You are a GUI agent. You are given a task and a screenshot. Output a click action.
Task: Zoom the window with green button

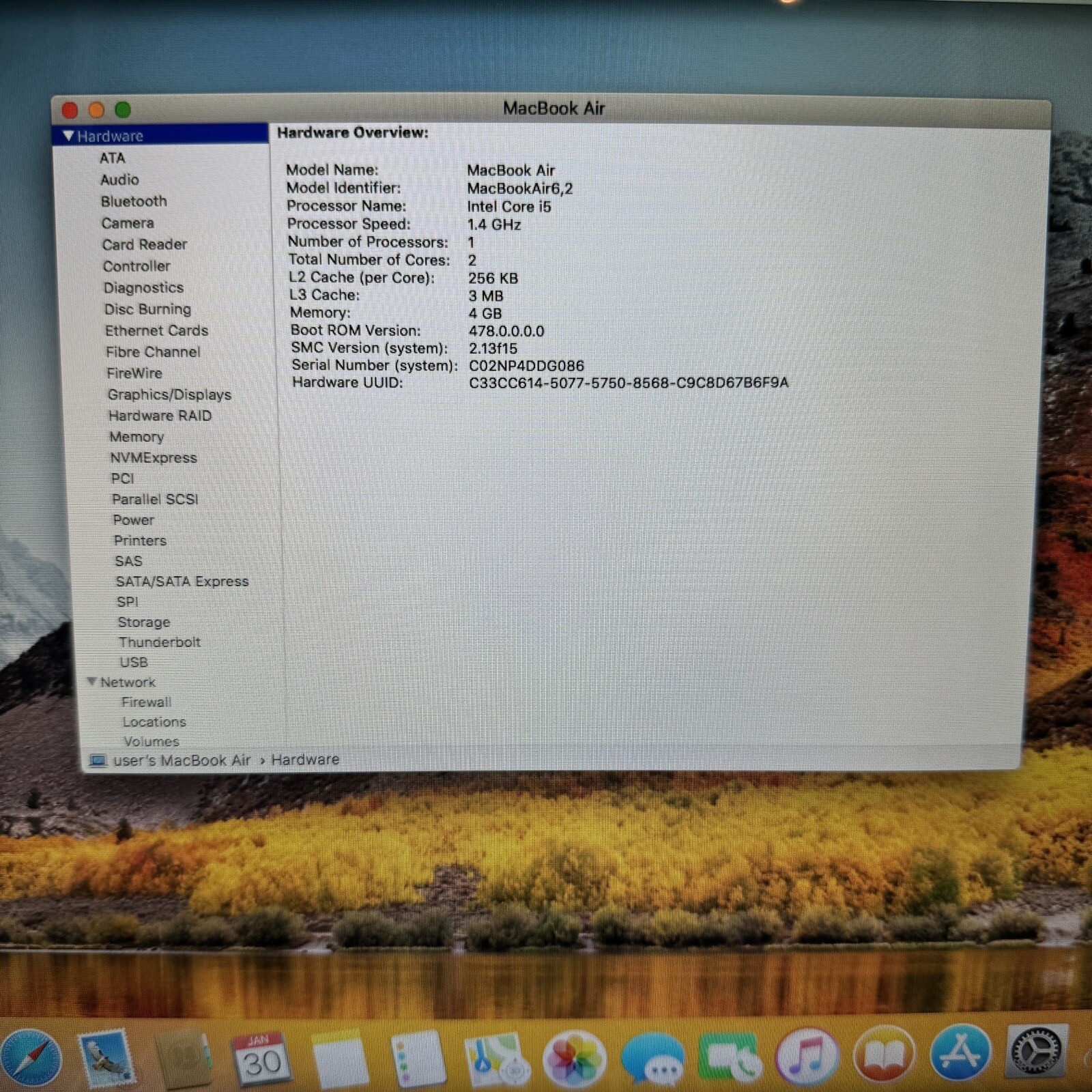(x=123, y=109)
